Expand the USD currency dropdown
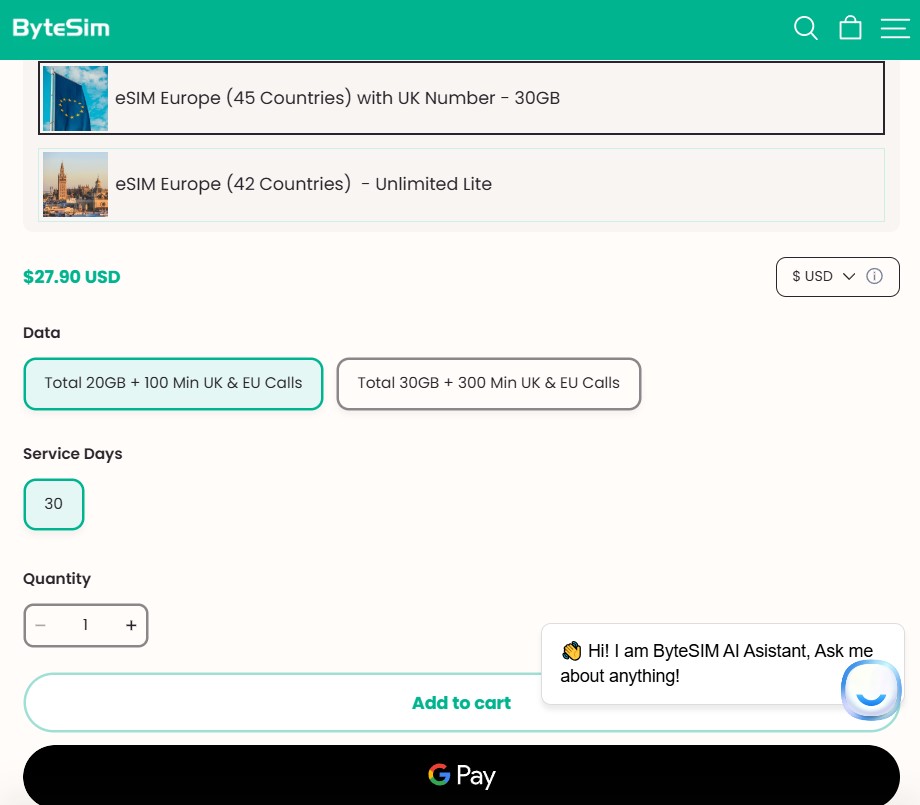Image resolution: width=920 pixels, height=805 pixels. tap(822, 276)
